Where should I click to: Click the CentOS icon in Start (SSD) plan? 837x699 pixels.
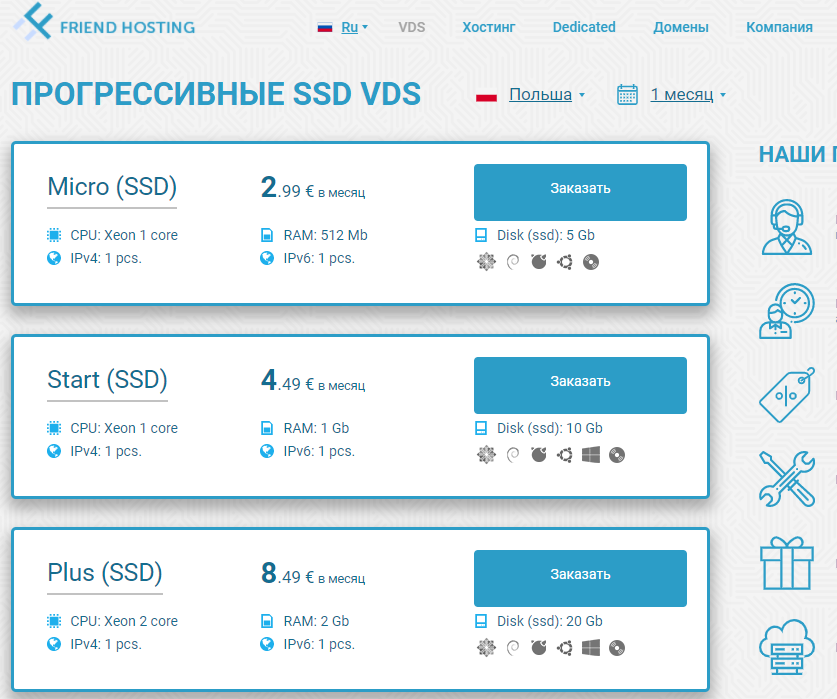(486, 455)
